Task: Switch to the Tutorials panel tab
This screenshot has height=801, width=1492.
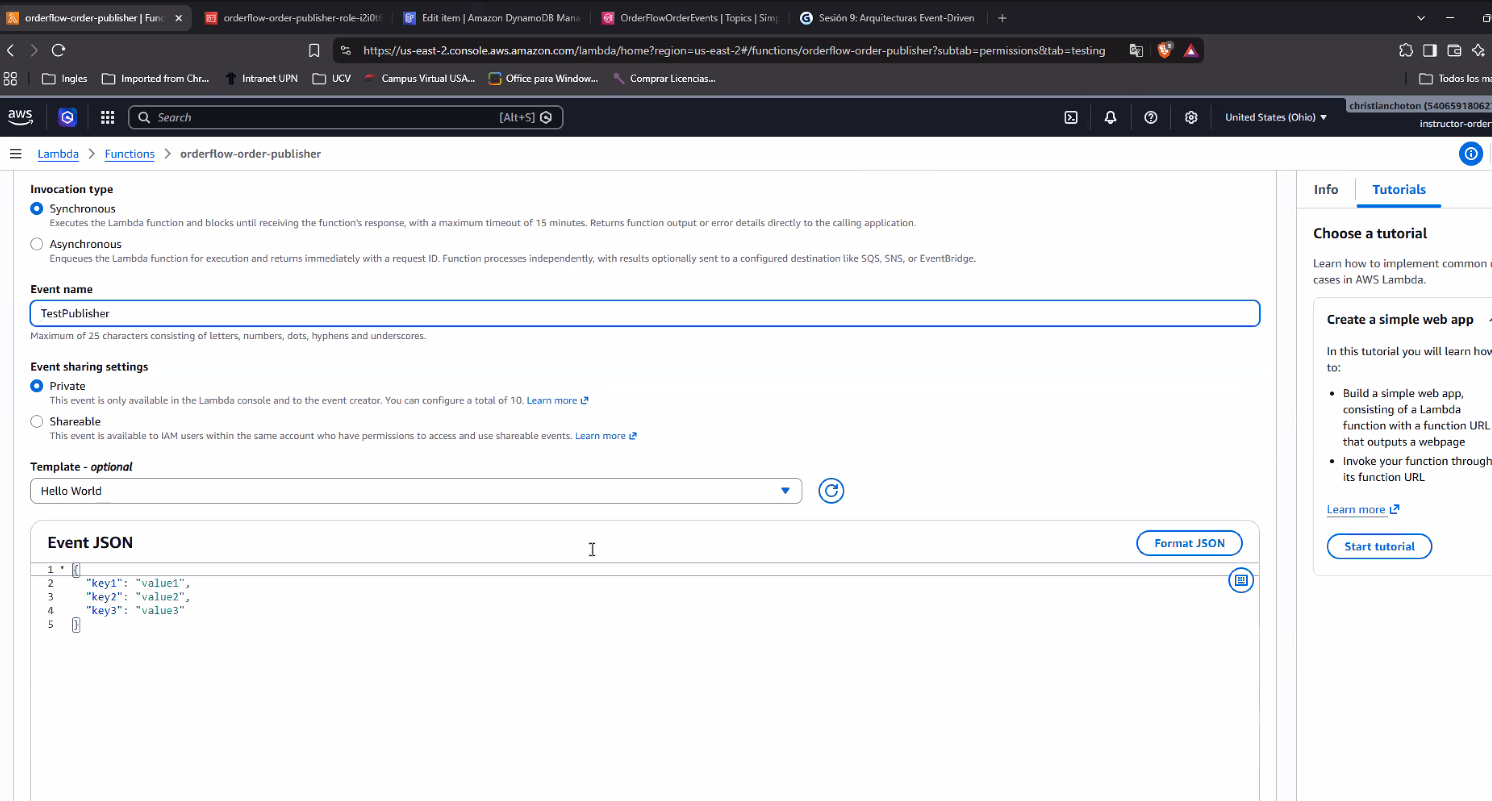Action: click(x=1399, y=189)
